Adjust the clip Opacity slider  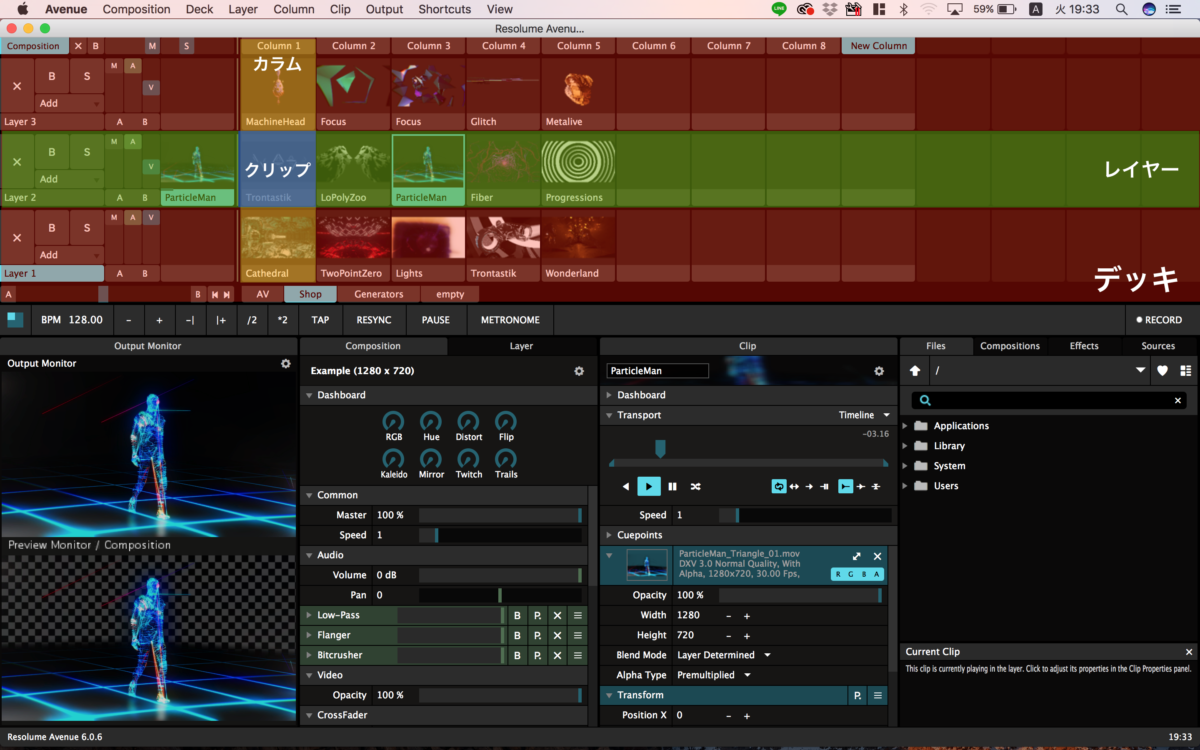click(801, 595)
